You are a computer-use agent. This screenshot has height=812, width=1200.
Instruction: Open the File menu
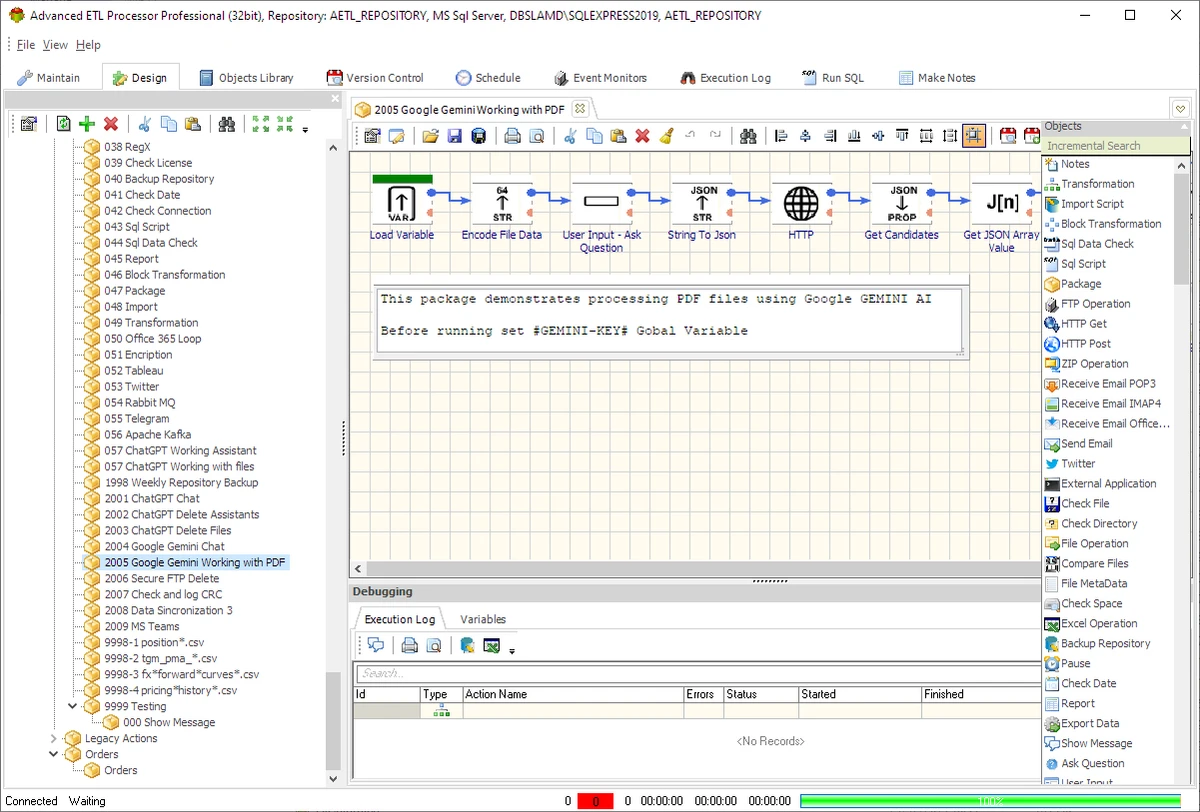pyautogui.click(x=26, y=45)
